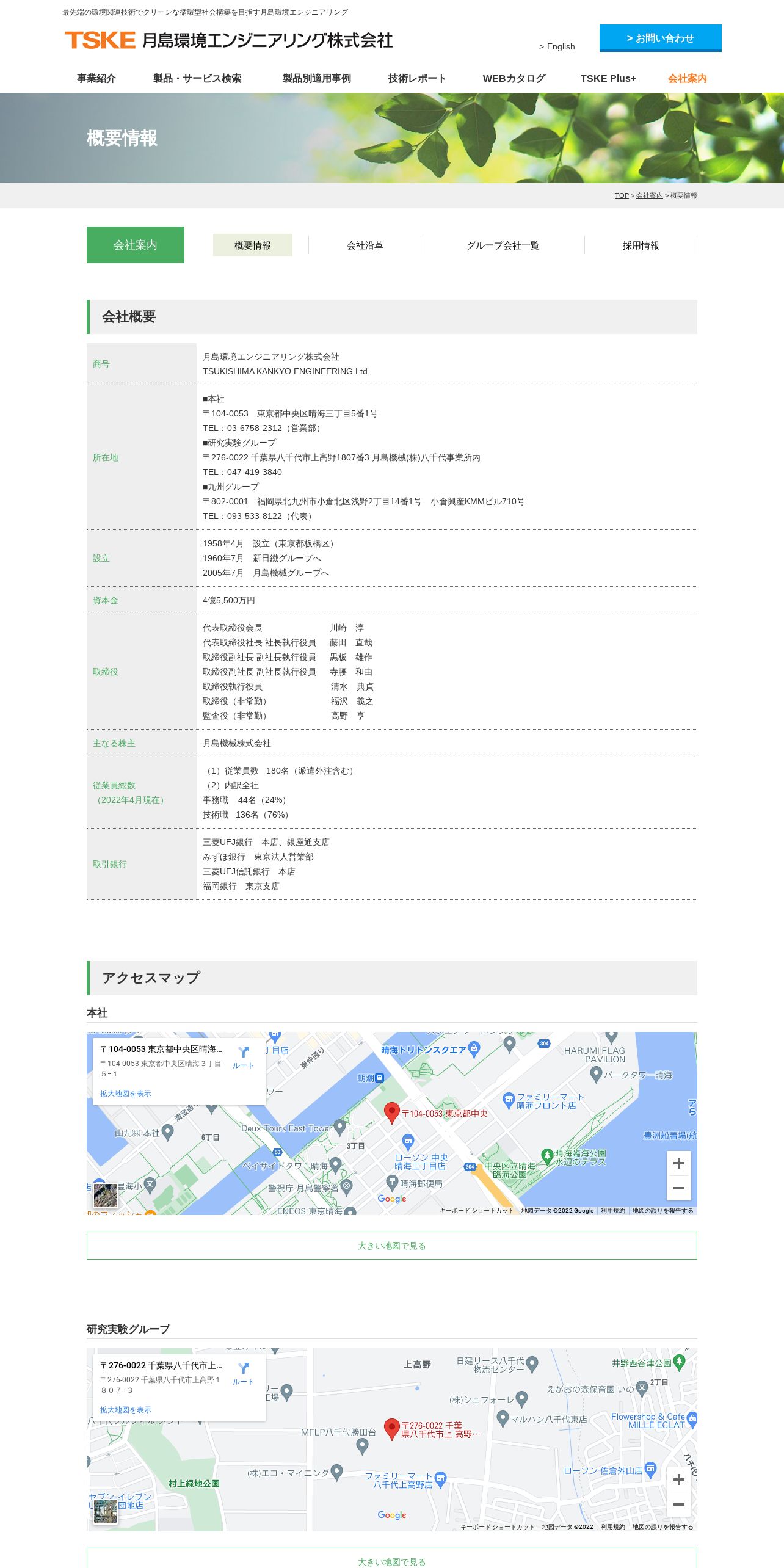The image size is (784, 1568).
Task: Click the (株)エコ・マイニング marker
Action: pos(336,1472)
